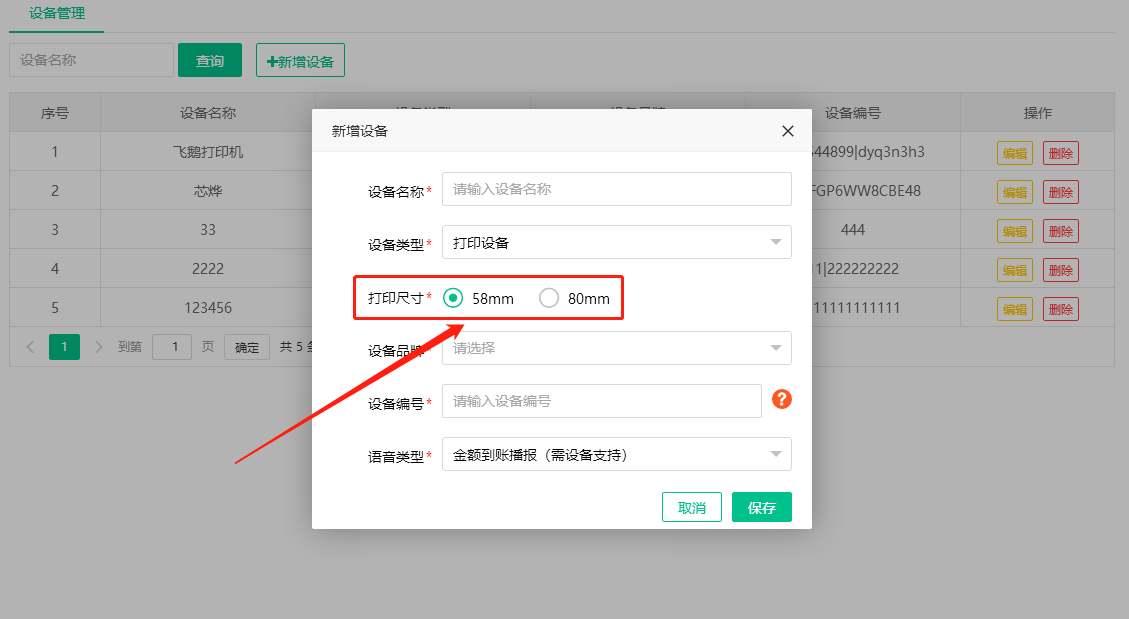The image size is (1129, 619).
Task: Click the 确定 page jump button
Action: point(247,347)
